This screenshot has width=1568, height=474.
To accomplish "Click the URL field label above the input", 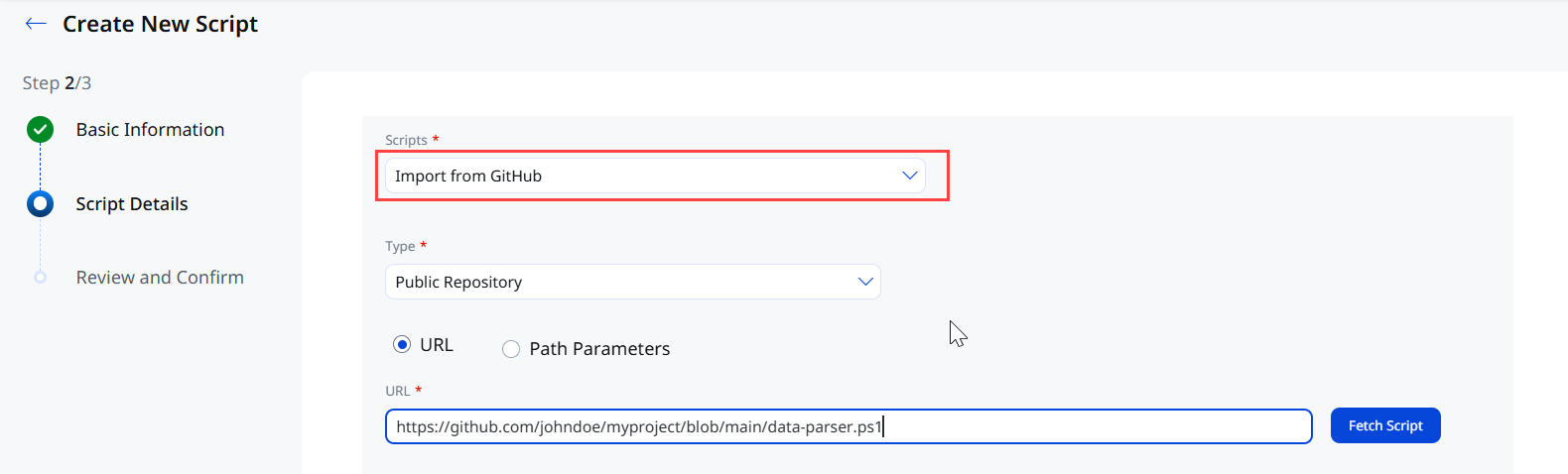I will coord(397,391).
